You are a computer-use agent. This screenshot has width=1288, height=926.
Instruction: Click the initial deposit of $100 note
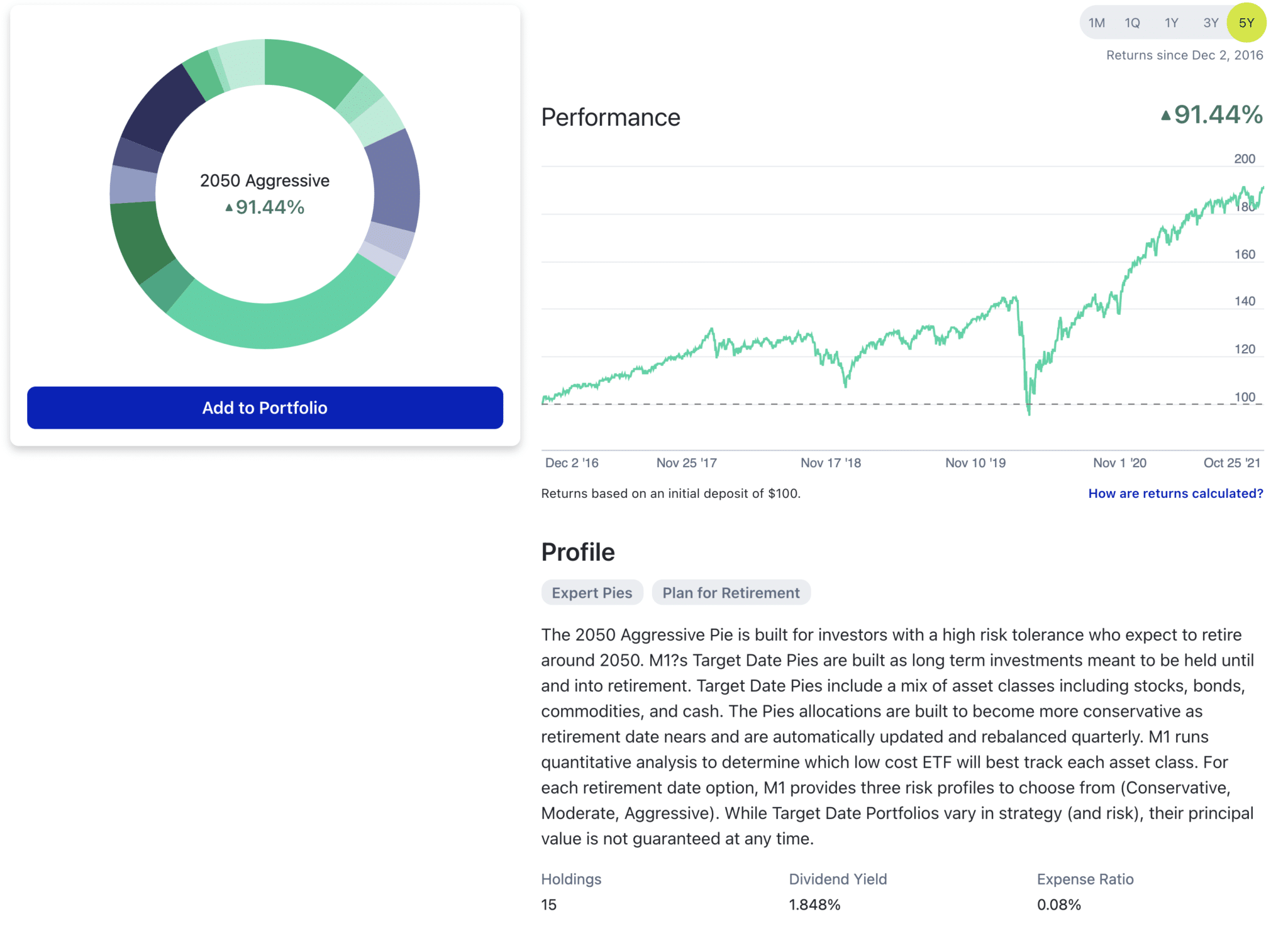coord(670,493)
